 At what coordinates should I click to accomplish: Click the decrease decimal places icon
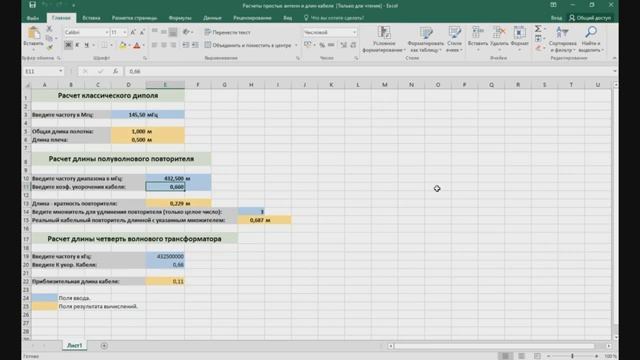(x=353, y=45)
